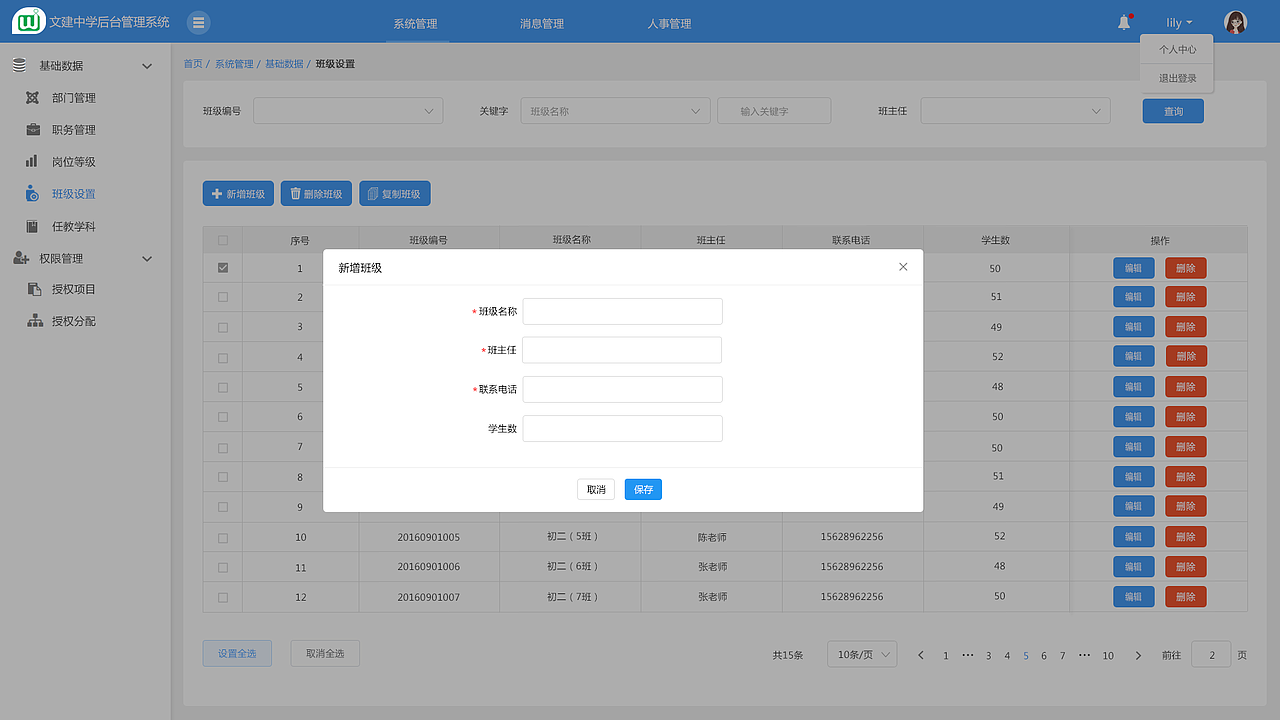Uncheck the selected checkbox on row 1

click(223, 267)
